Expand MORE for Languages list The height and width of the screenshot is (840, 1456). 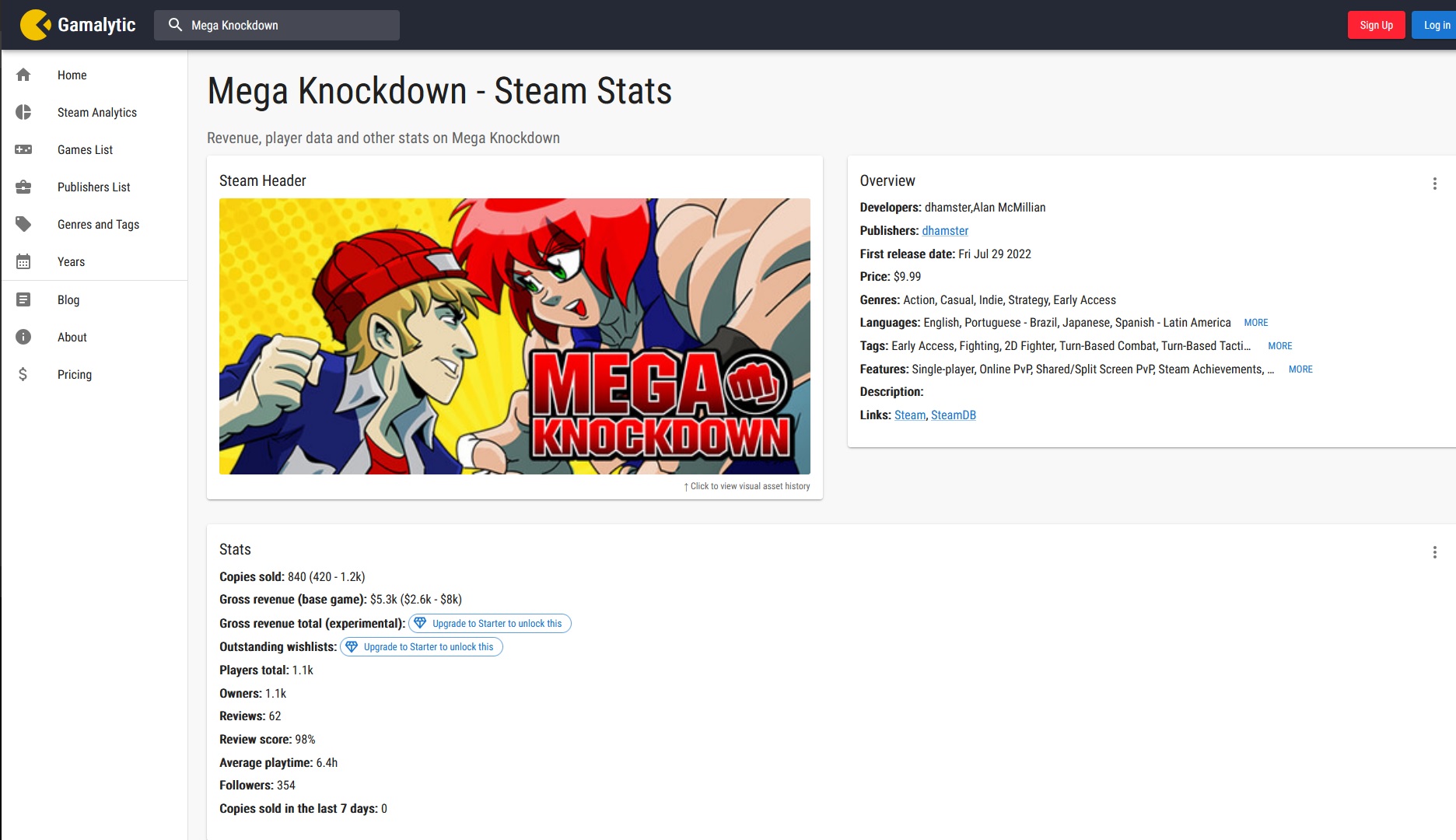[x=1256, y=322]
